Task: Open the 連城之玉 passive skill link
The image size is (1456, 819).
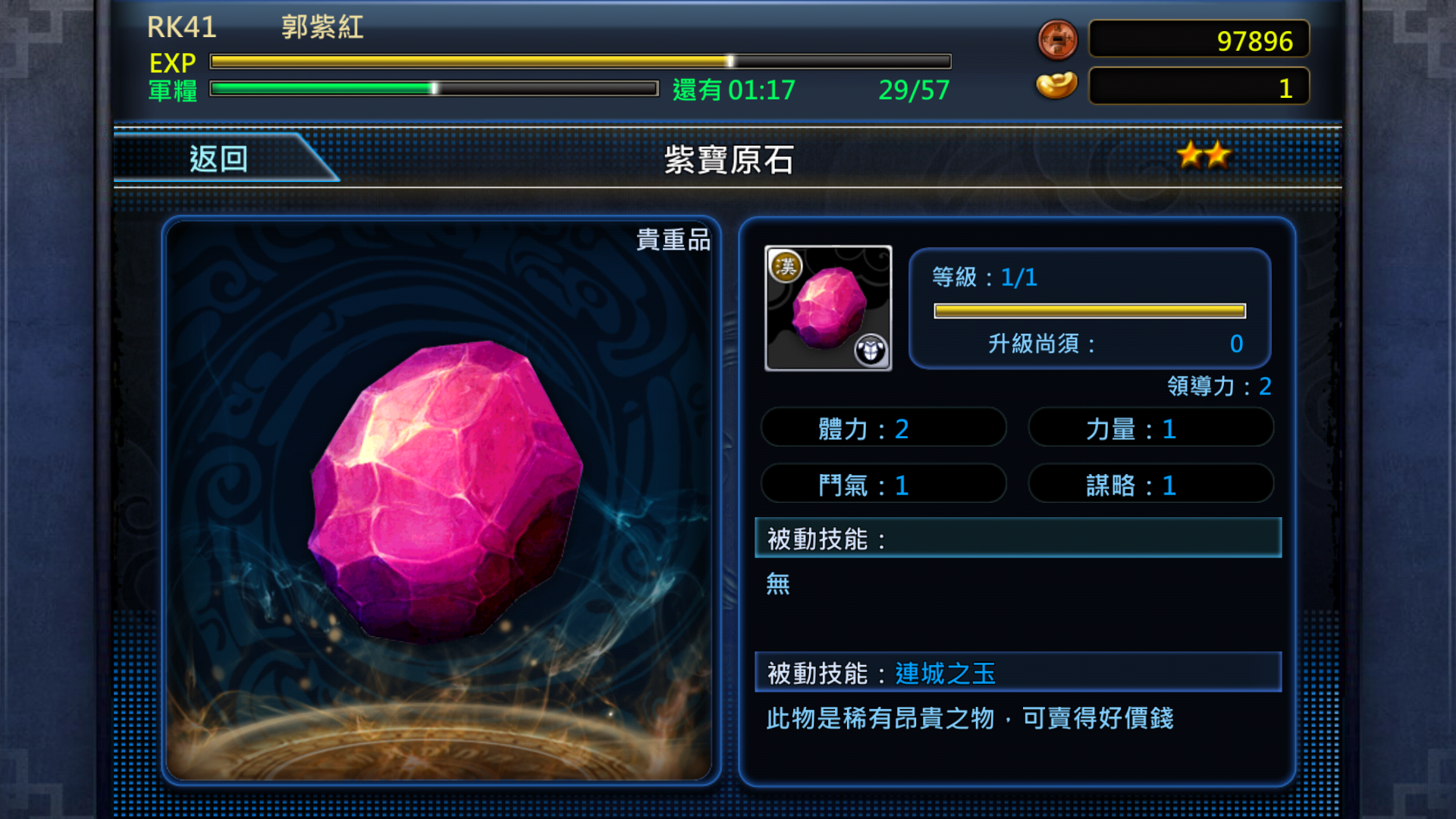Action: (x=945, y=673)
